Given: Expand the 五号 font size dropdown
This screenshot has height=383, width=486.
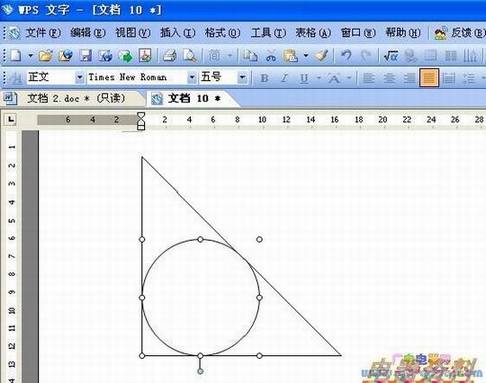Looking at the screenshot, I should click(x=243, y=78).
